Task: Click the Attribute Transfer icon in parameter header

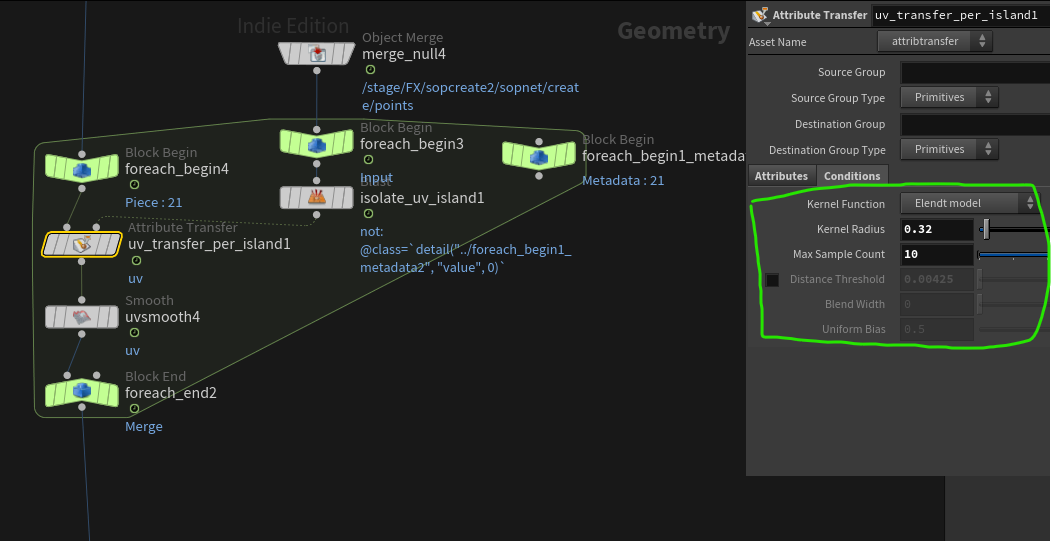Action: coord(760,15)
